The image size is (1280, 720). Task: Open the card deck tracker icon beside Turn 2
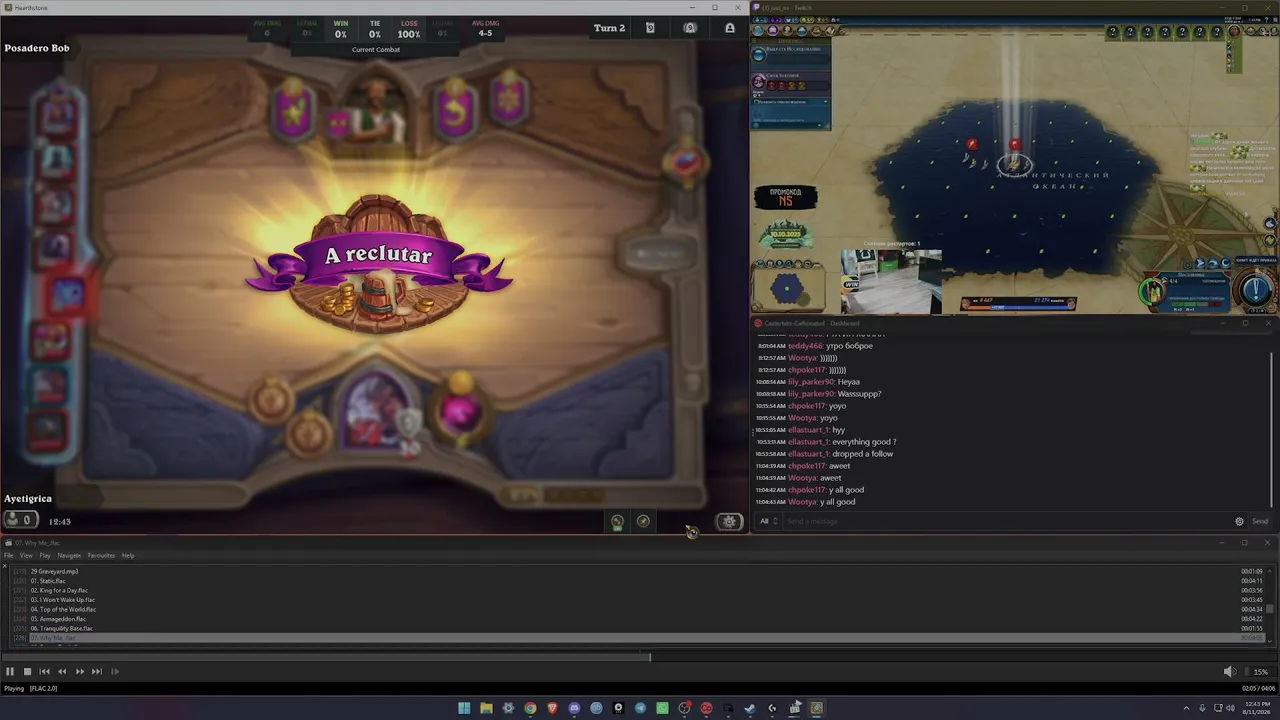click(x=650, y=28)
